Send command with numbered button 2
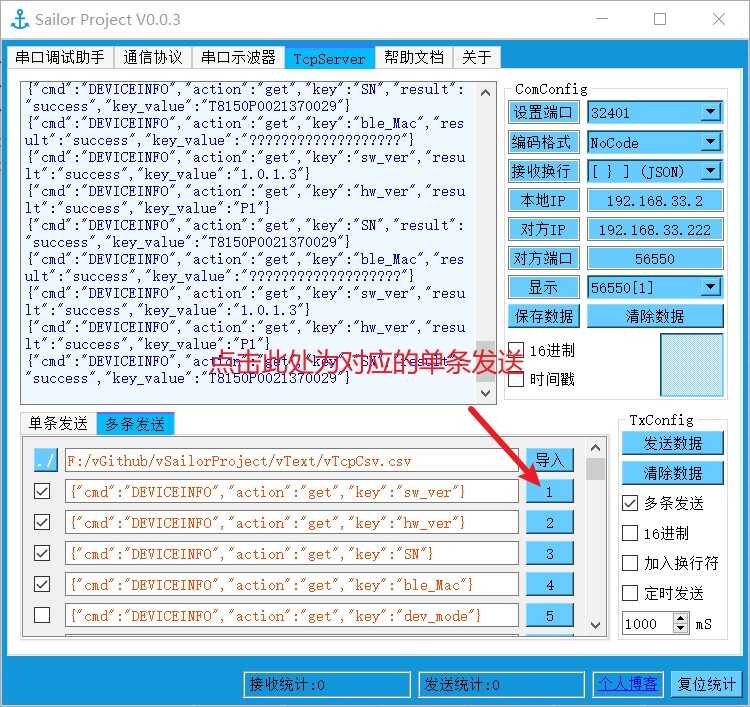The width and height of the screenshot is (750, 707). 550,523
